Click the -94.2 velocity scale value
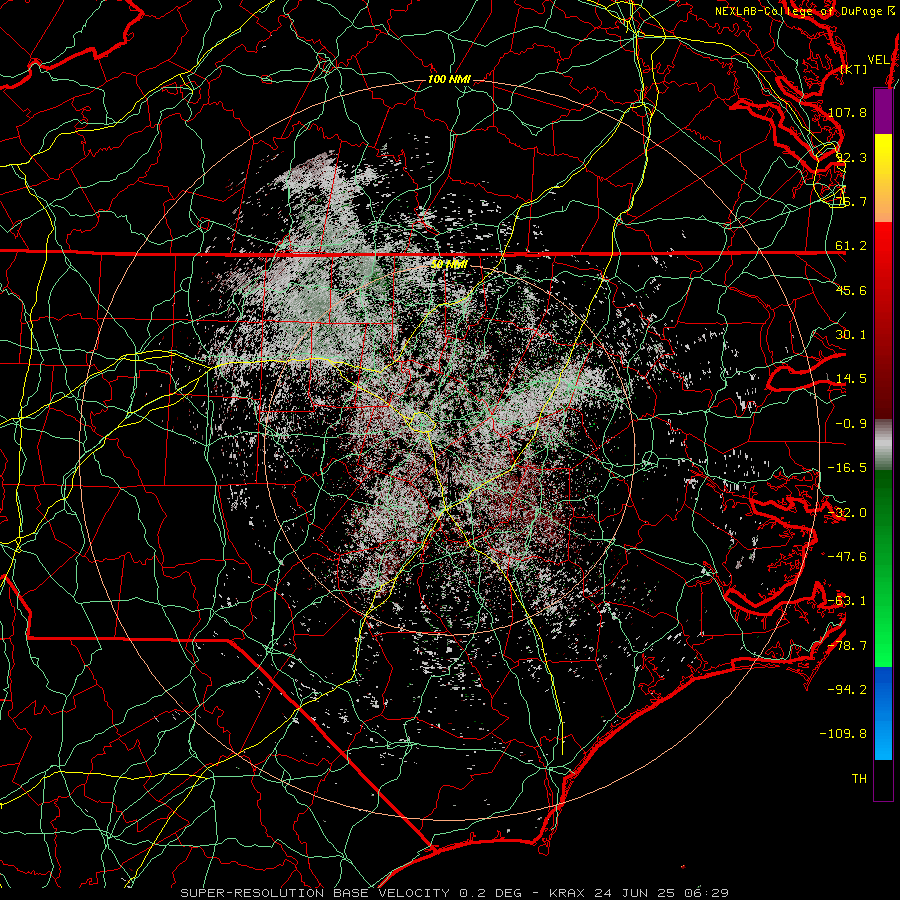 847,690
